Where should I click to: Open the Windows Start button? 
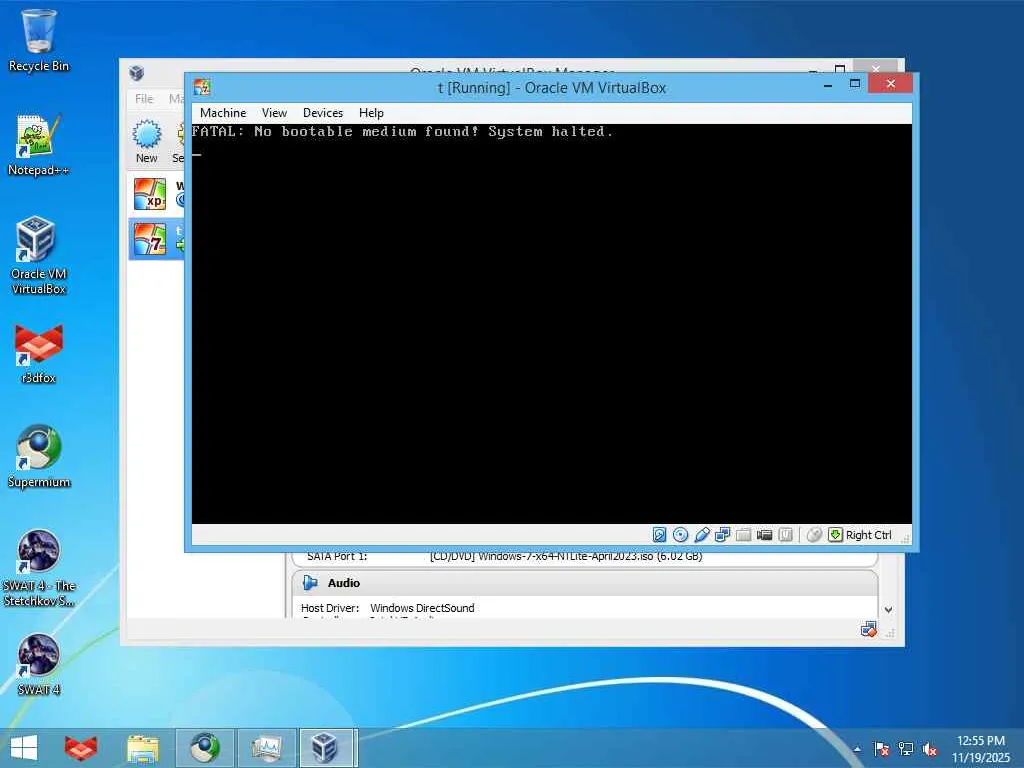(24, 748)
